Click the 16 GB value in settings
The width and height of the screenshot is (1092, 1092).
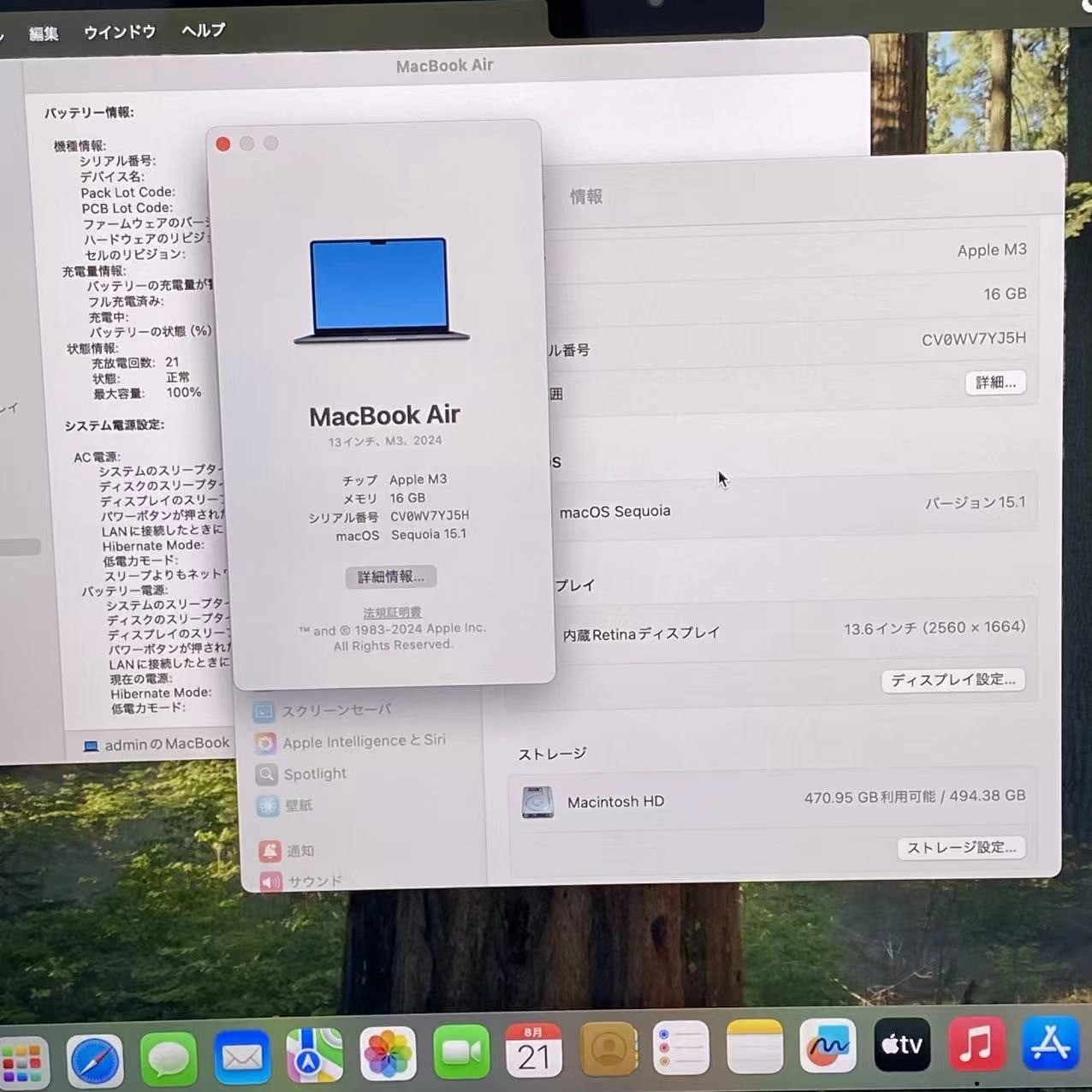[1005, 294]
